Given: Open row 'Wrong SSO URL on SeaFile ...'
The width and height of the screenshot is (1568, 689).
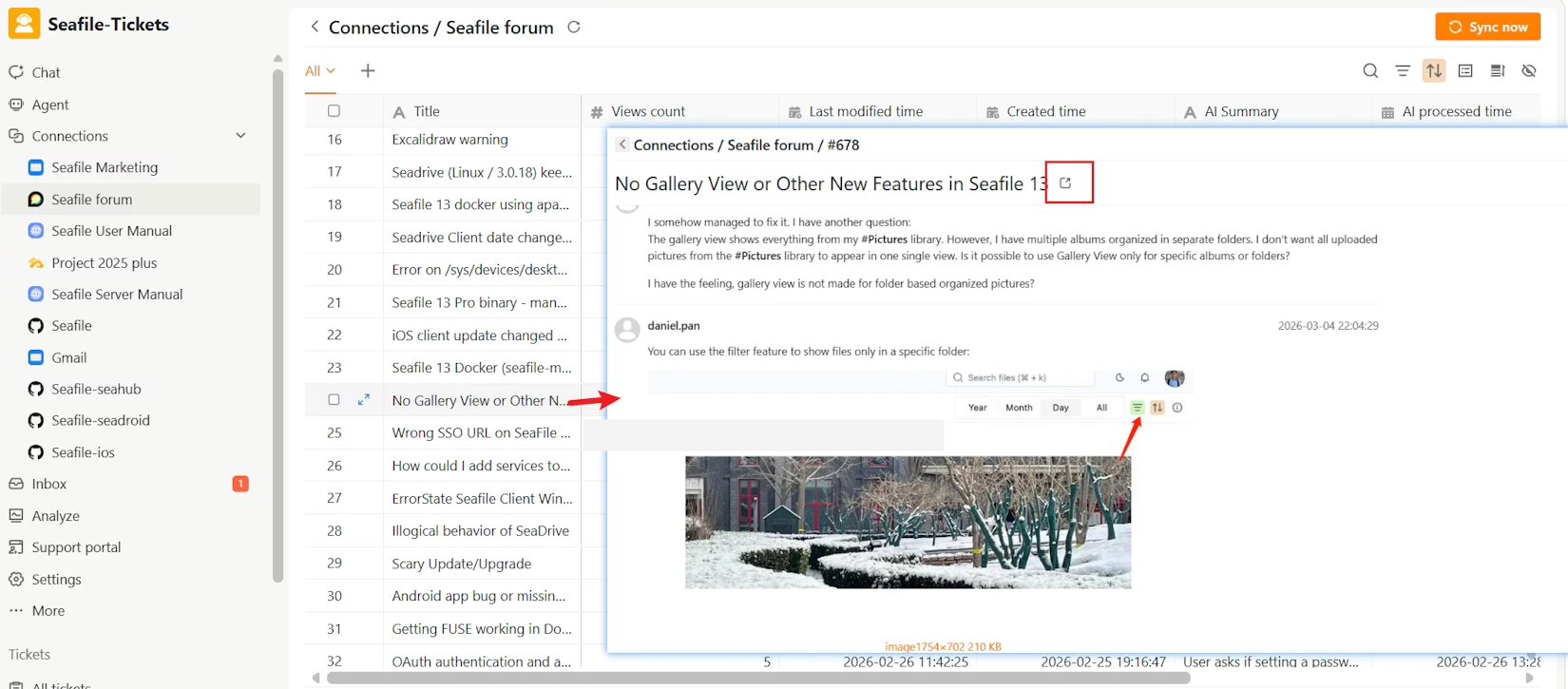Looking at the screenshot, I should (481, 432).
